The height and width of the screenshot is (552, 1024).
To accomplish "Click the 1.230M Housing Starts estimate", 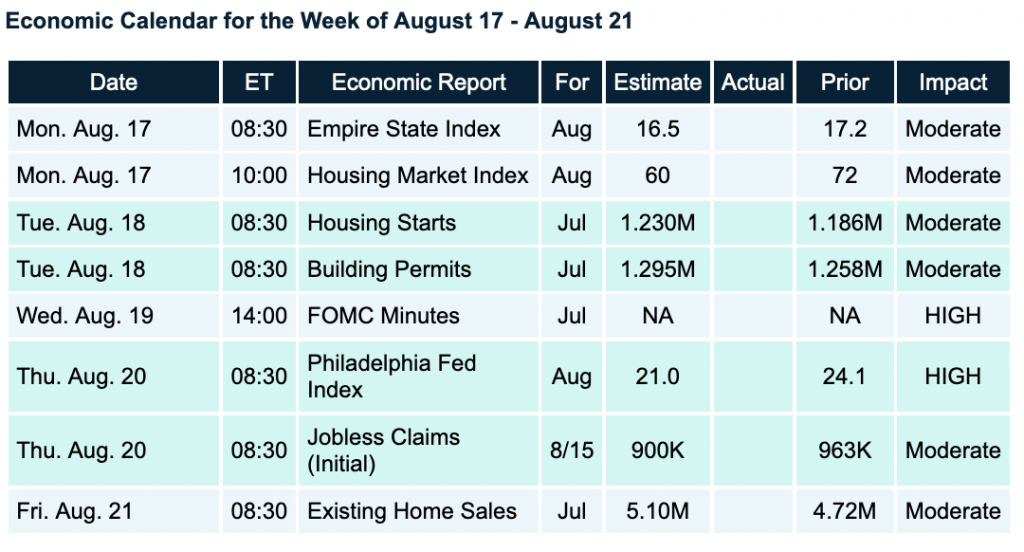I will click(657, 223).
